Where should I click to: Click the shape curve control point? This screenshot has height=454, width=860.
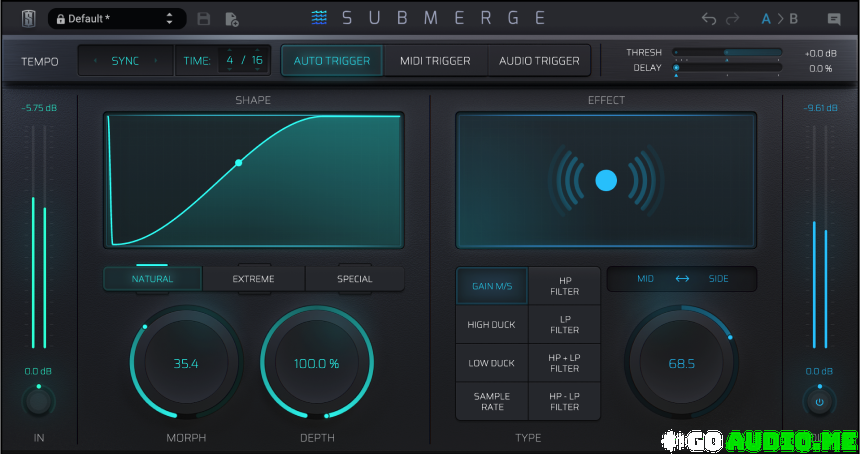pos(239,163)
